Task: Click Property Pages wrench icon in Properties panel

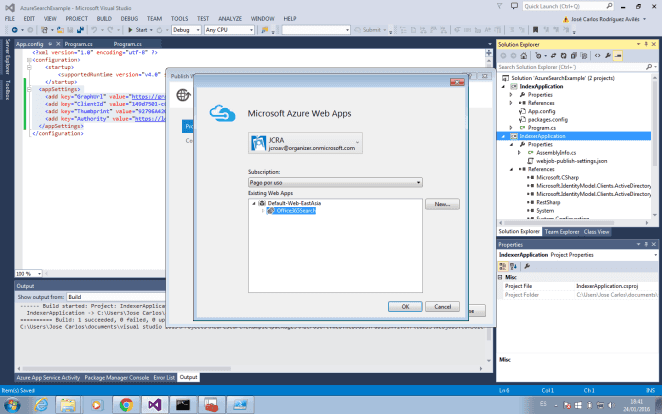Action: pos(527,266)
